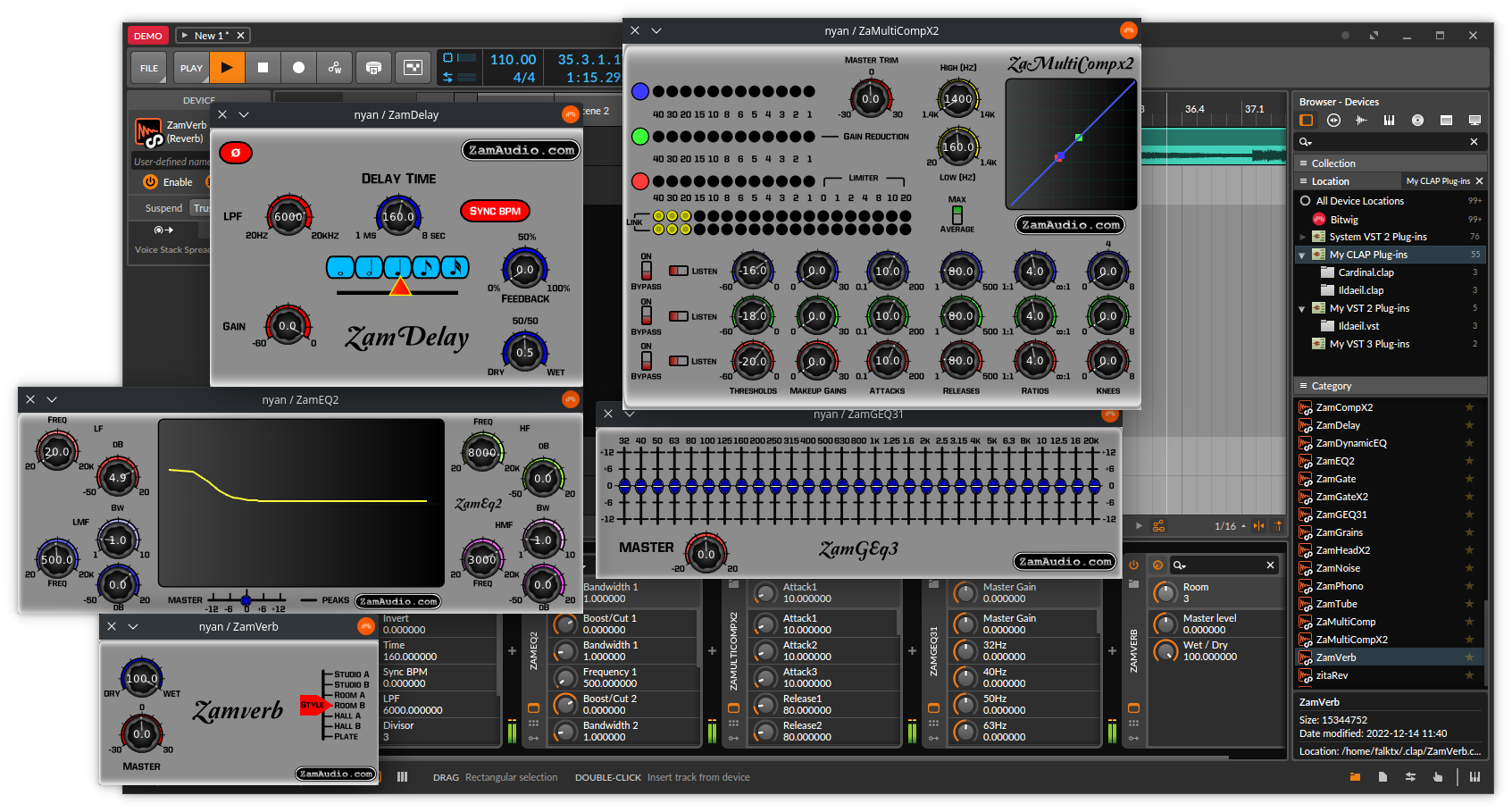1512x812 pixels.
Task: Toggle first band BYPASS switch in ZaMultiCompX2
Action: (x=646, y=269)
